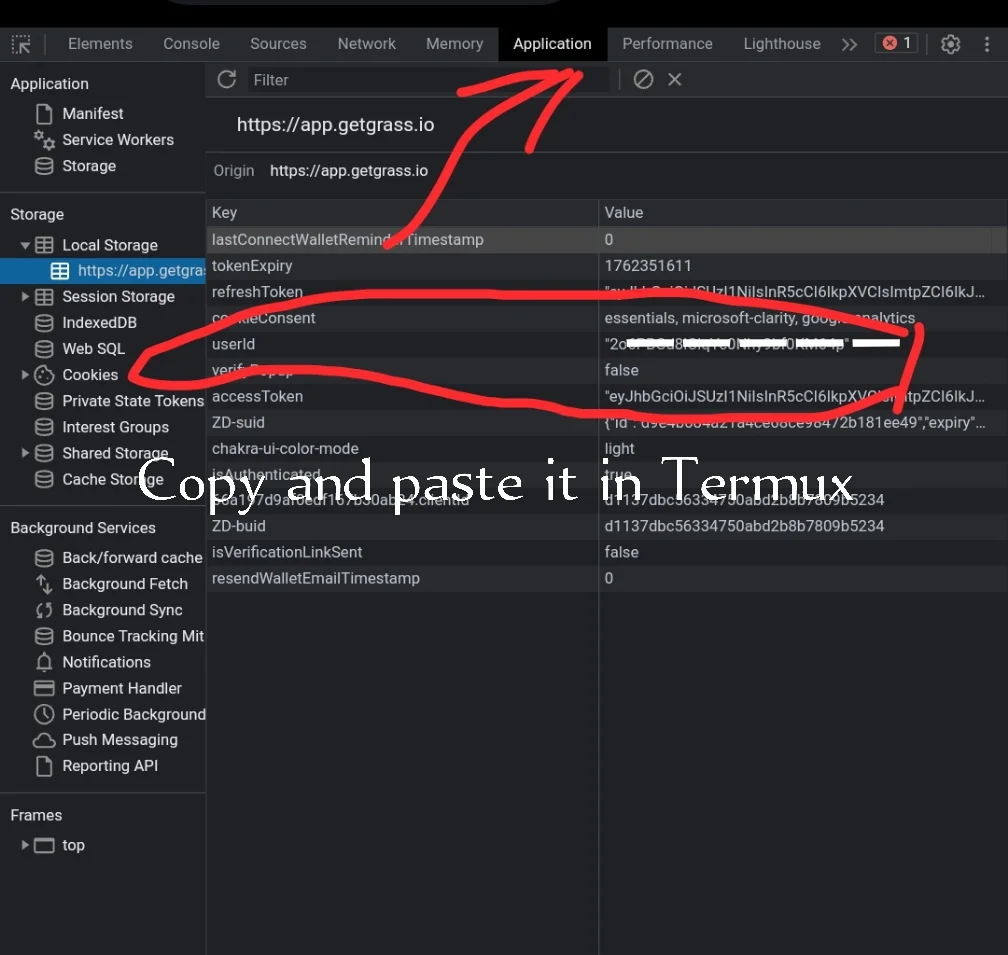Select the resendWalletEmailTimestamp key
This screenshot has height=955, width=1008.
pyautogui.click(x=316, y=578)
